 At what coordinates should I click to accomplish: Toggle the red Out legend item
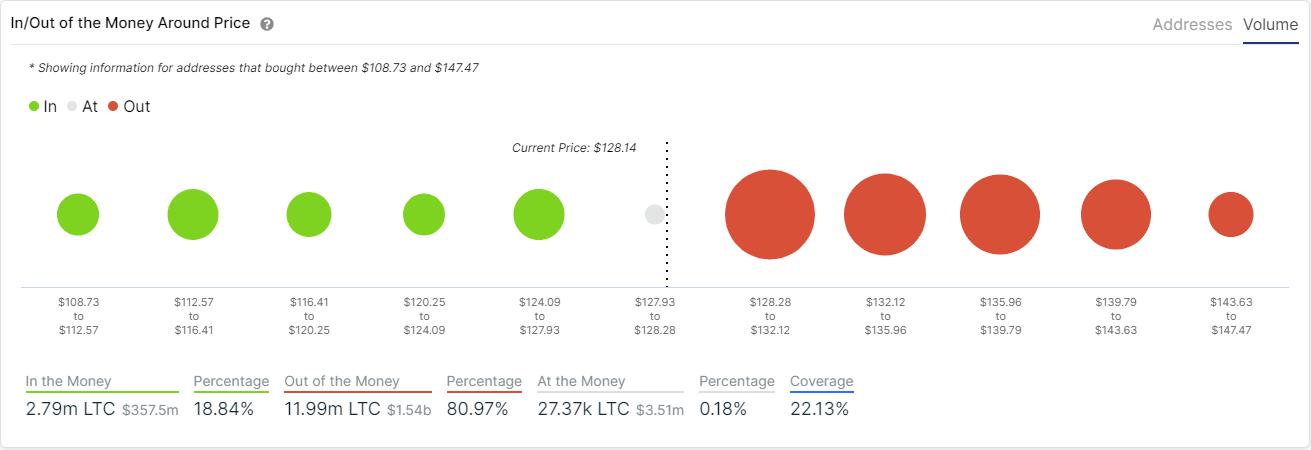129,106
